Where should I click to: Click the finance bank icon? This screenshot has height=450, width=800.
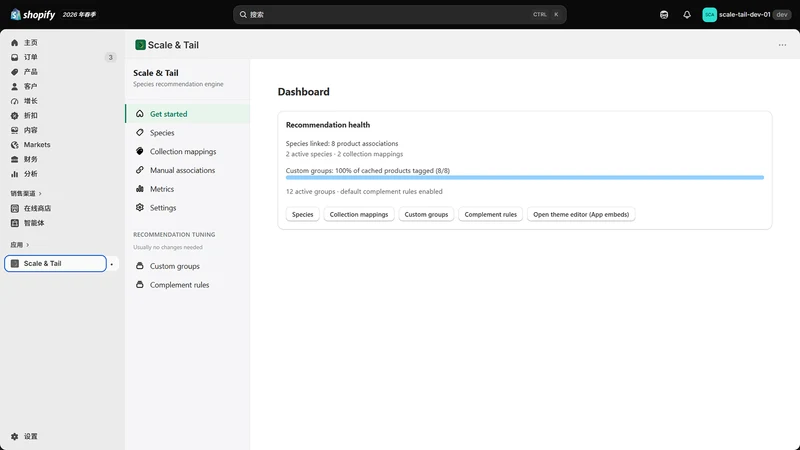tap(14, 159)
